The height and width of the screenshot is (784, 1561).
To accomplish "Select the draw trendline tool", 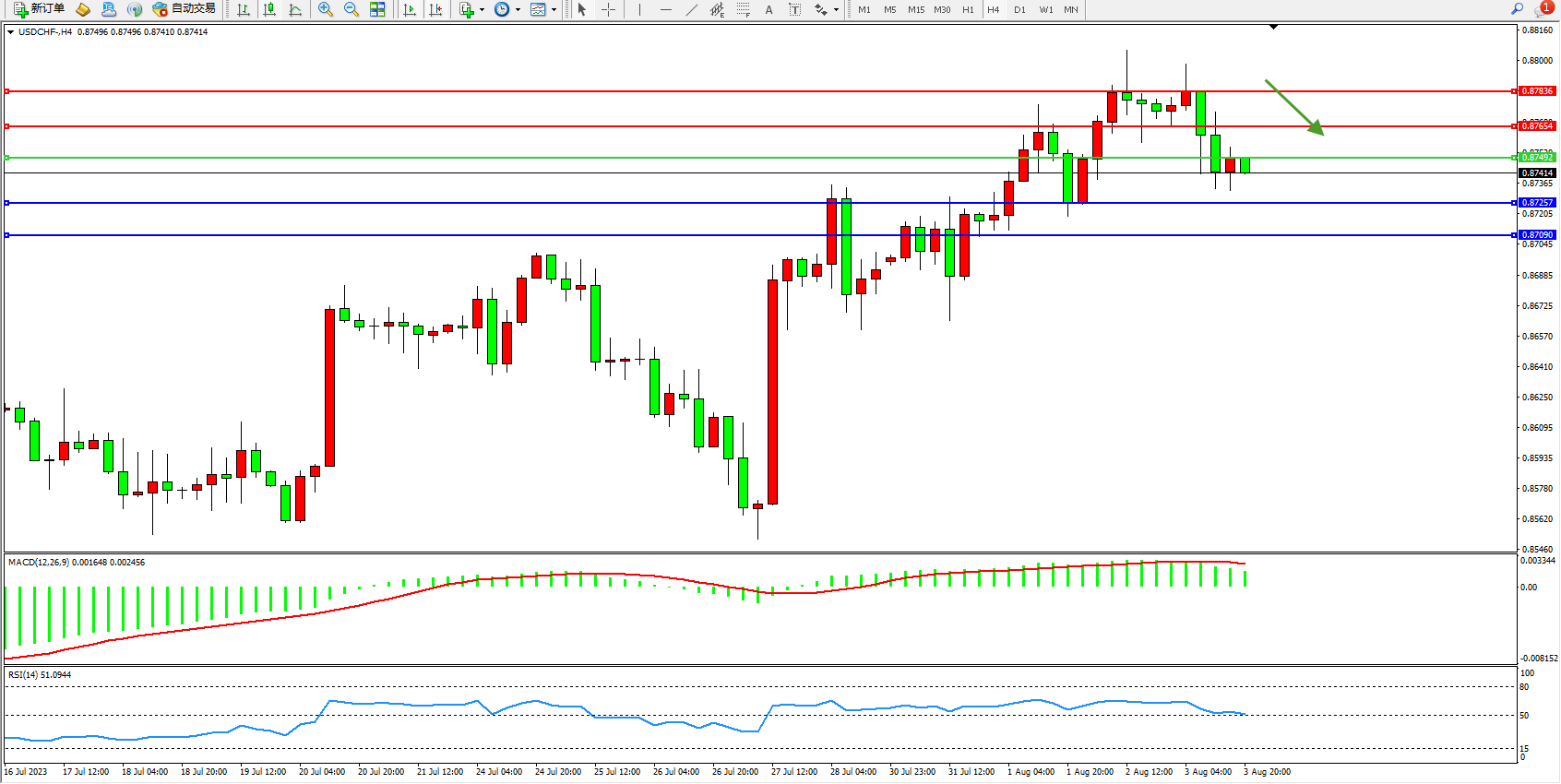I will click(691, 9).
